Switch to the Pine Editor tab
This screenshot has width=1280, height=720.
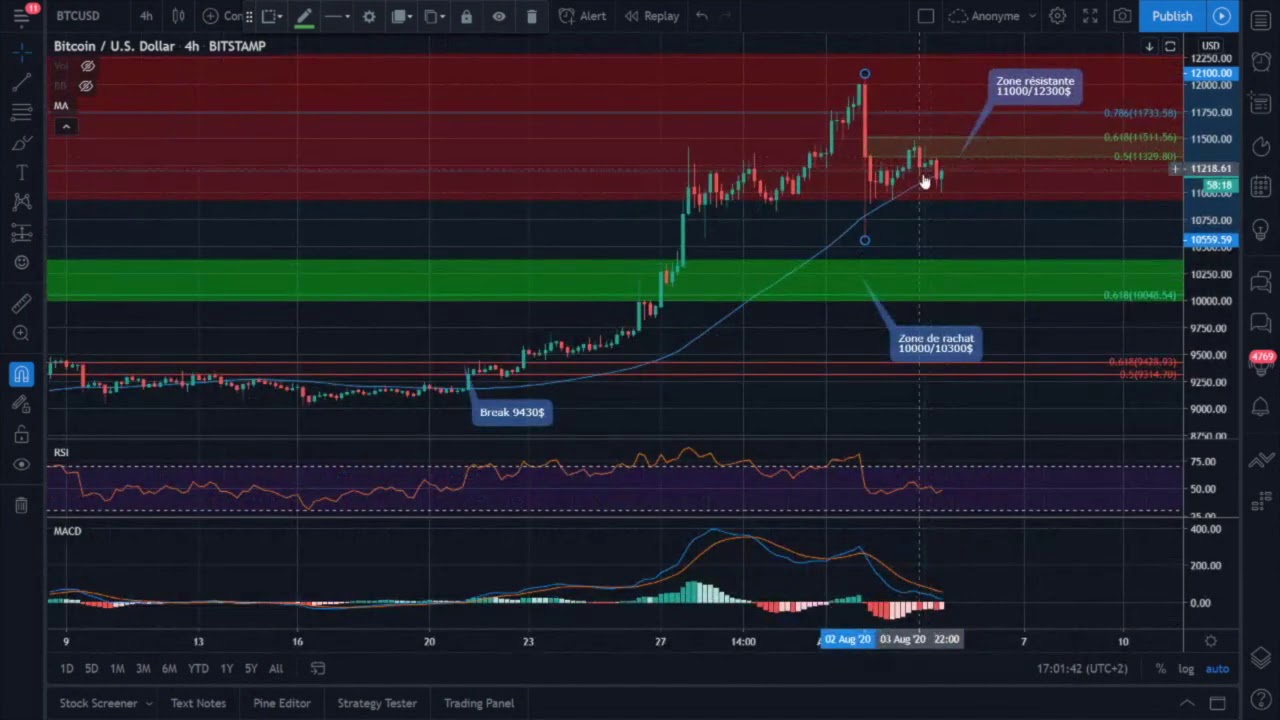pyautogui.click(x=282, y=703)
